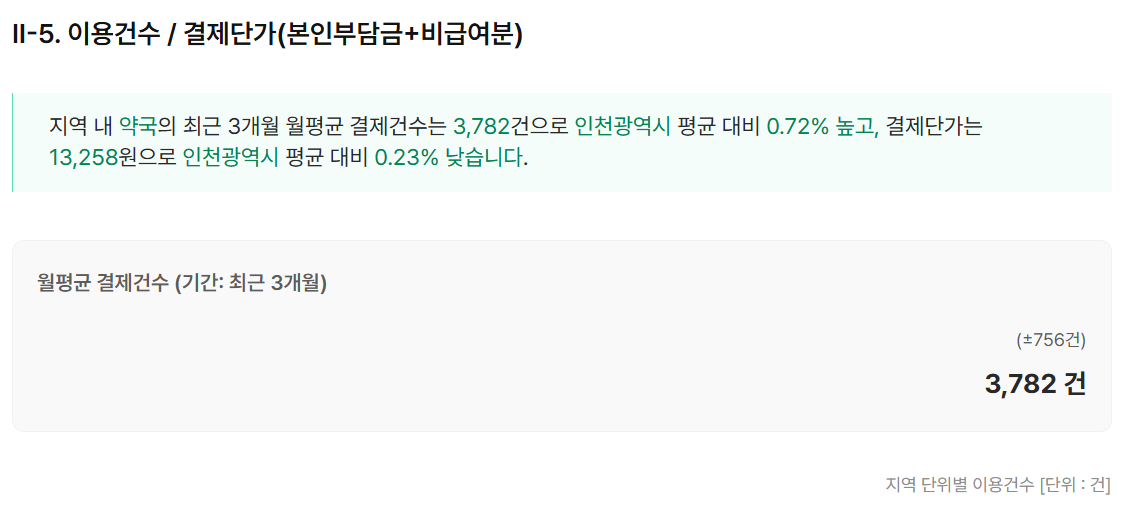This screenshot has height=511, width=1133.
Task: Click the green 0.23% 낮습니다 text
Action: coord(450,157)
